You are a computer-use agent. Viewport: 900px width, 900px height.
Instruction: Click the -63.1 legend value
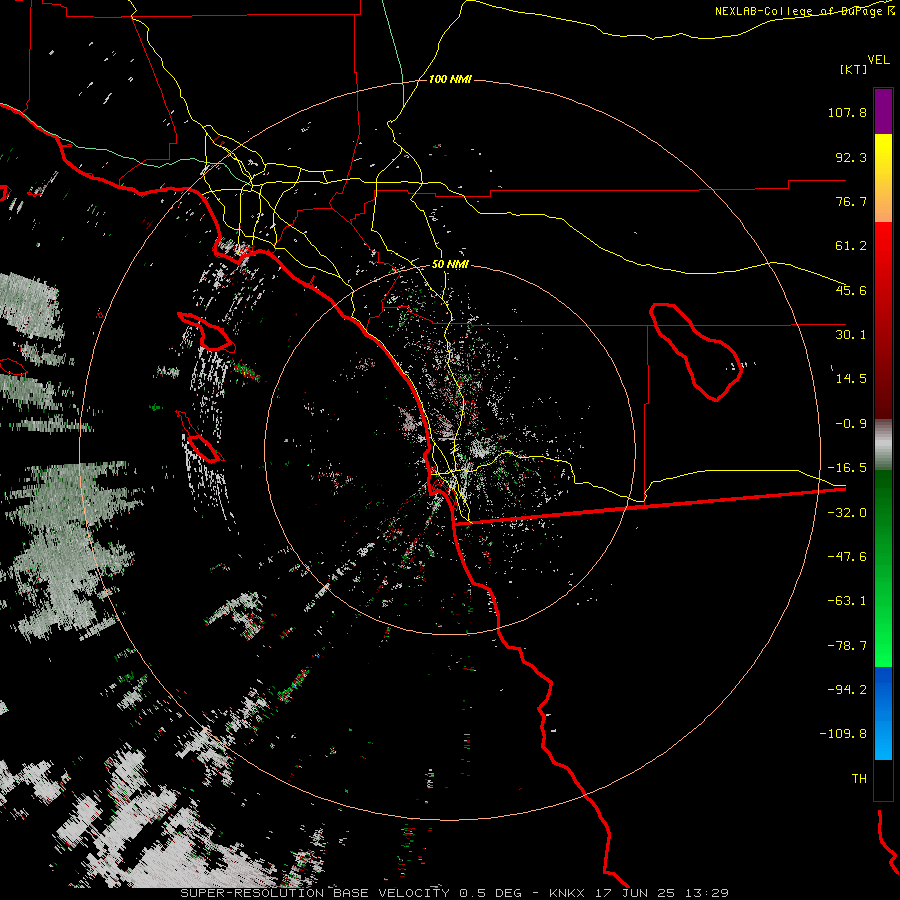(x=847, y=601)
